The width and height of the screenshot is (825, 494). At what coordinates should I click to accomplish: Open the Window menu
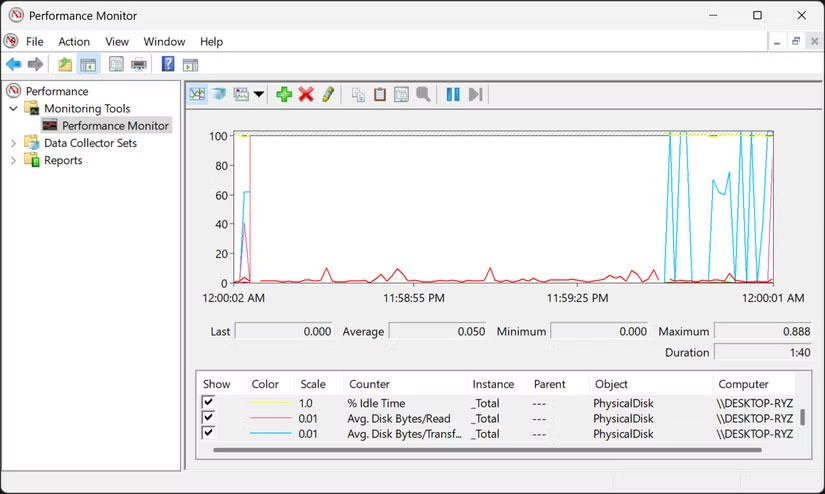click(x=164, y=42)
